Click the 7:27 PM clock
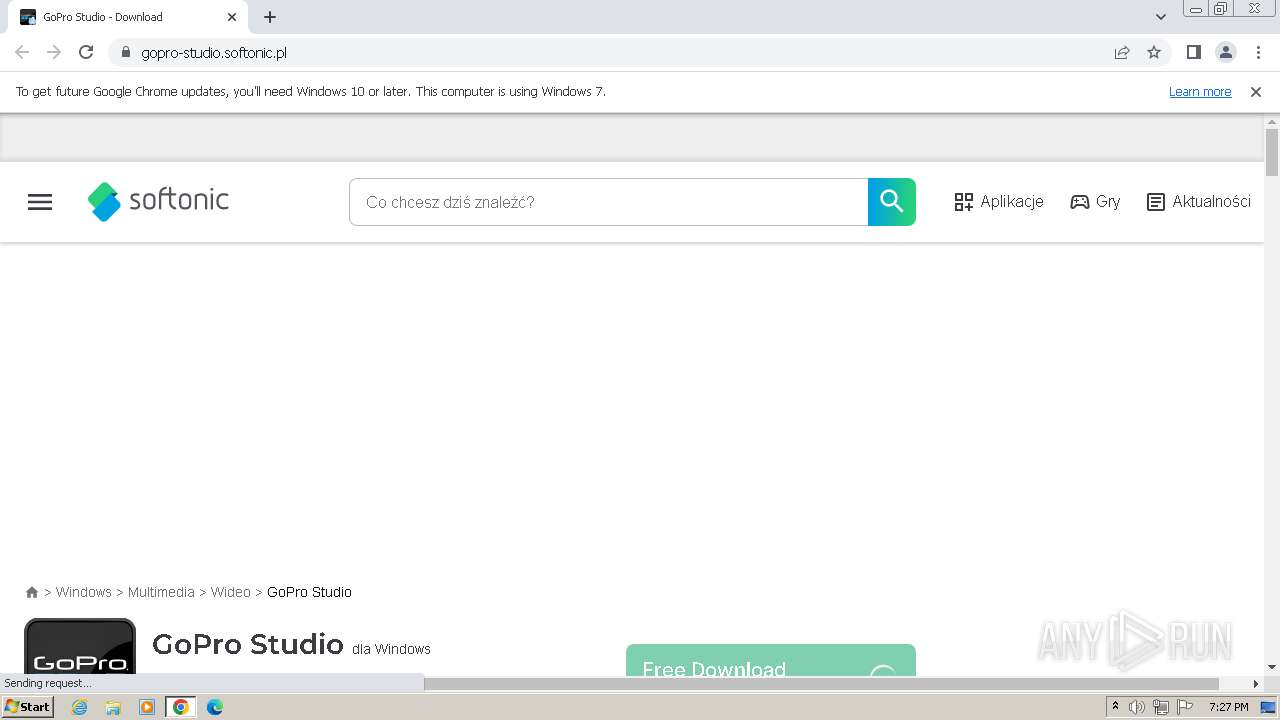This screenshot has width=1280, height=720. click(x=1229, y=707)
